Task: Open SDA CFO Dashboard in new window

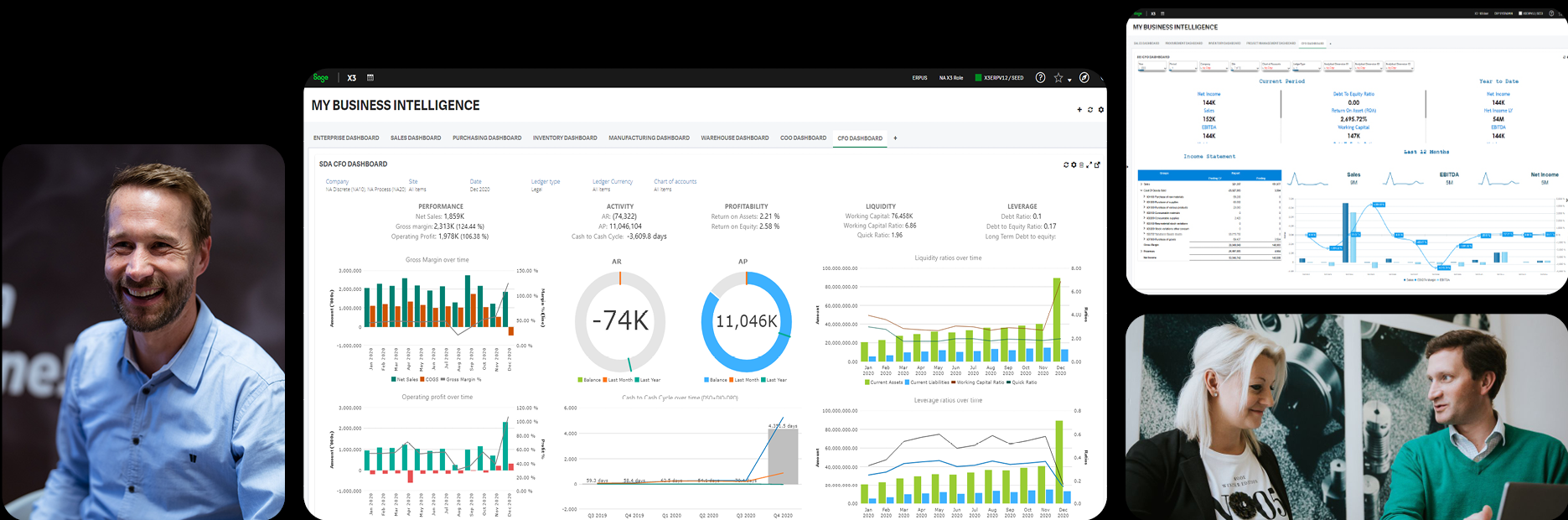Action: 1097,165
